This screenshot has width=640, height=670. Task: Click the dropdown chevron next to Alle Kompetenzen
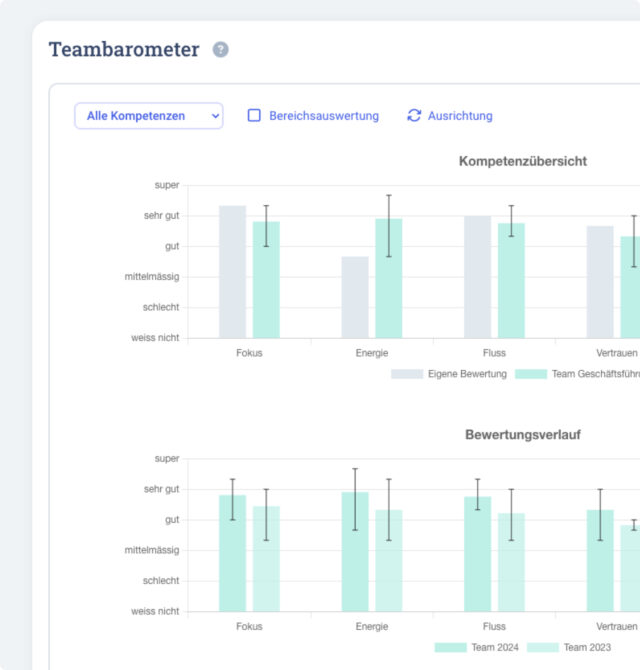pos(215,116)
